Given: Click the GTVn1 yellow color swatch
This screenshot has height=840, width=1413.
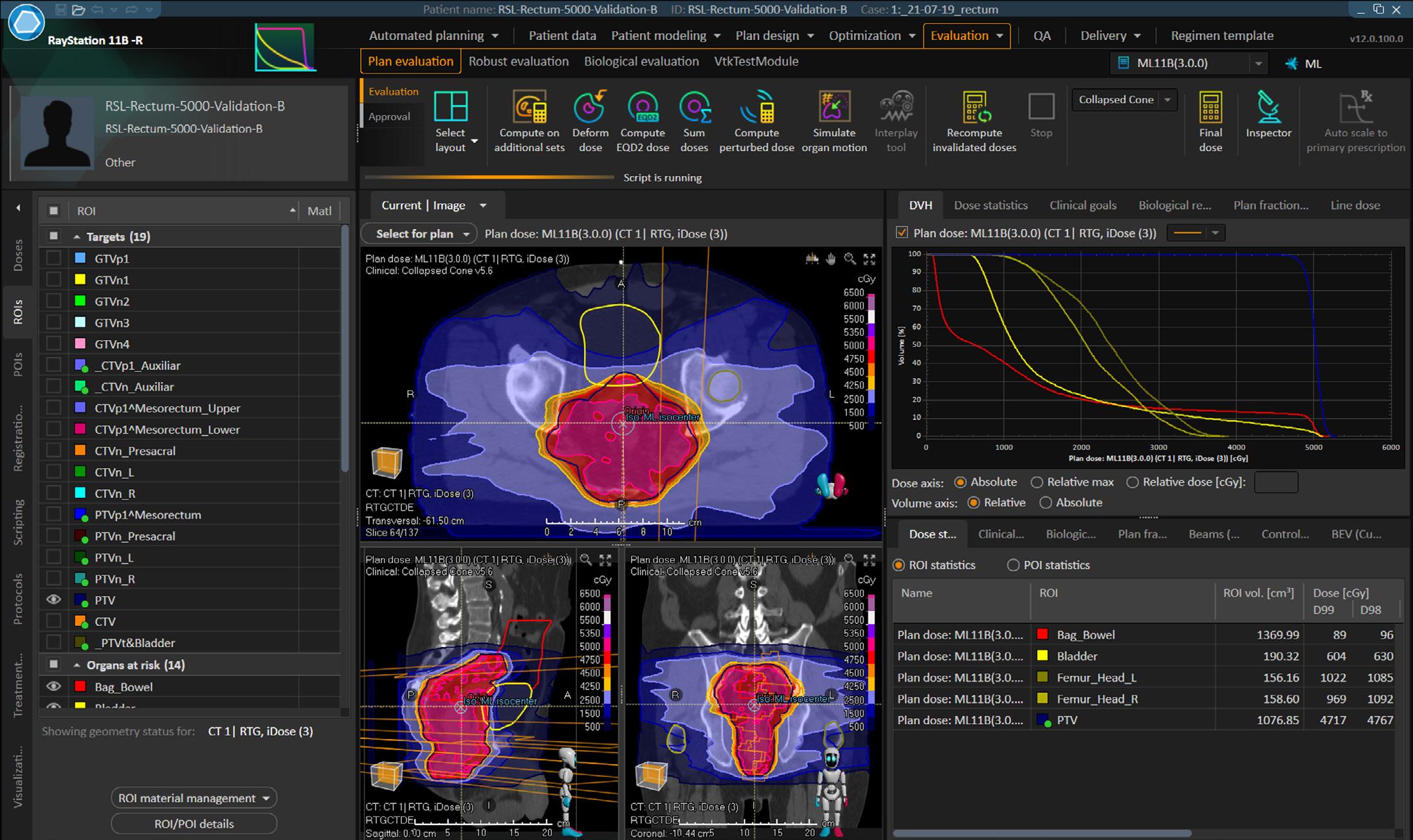Looking at the screenshot, I should (80, 280).
